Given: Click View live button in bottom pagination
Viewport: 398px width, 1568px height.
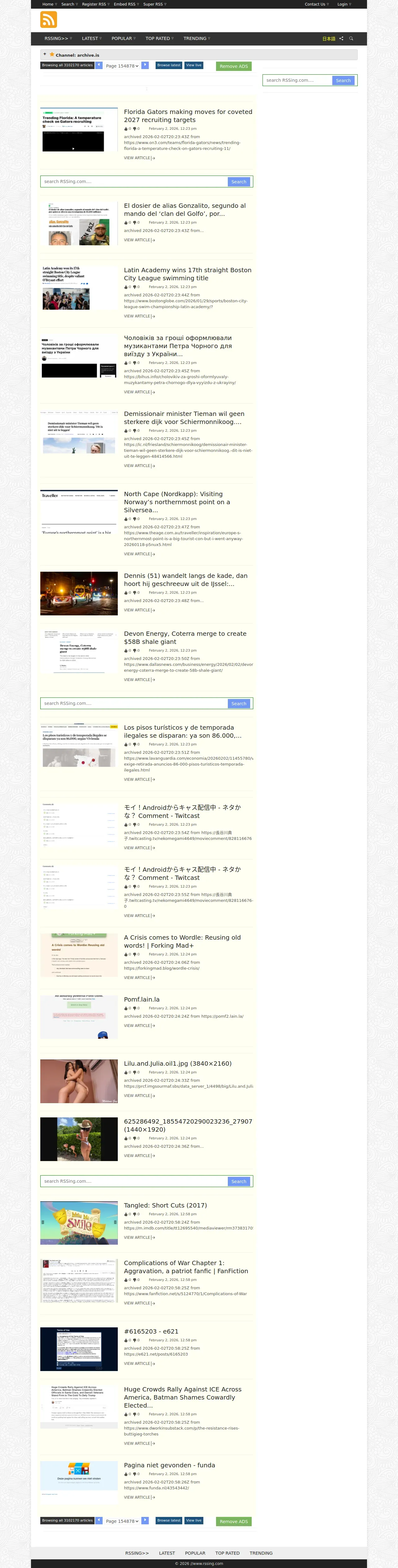Looking at the screenshot, I should (194, 1520).
